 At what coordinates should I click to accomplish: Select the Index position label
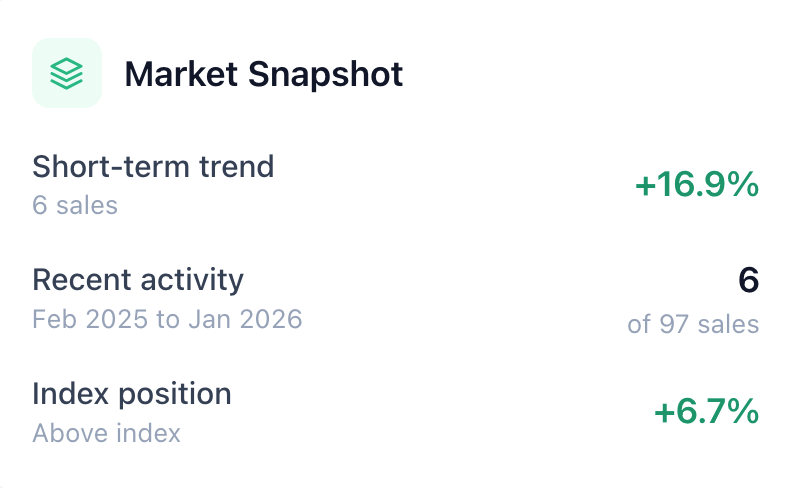132,394
